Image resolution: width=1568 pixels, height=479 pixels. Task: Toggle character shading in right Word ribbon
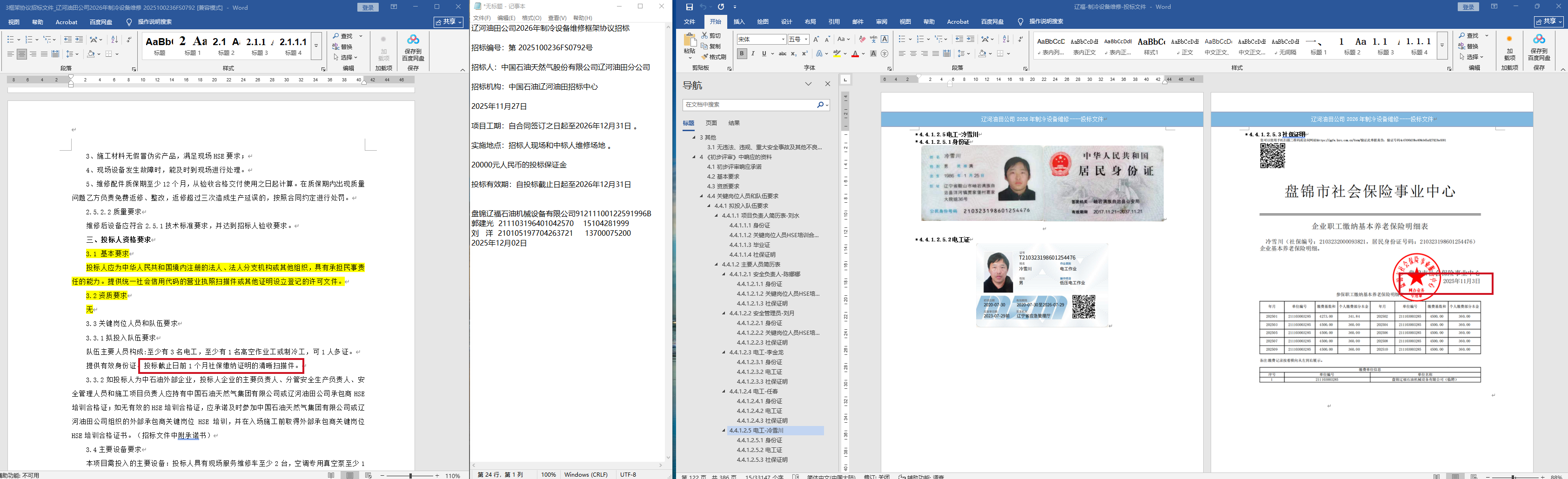click(873, 53)
